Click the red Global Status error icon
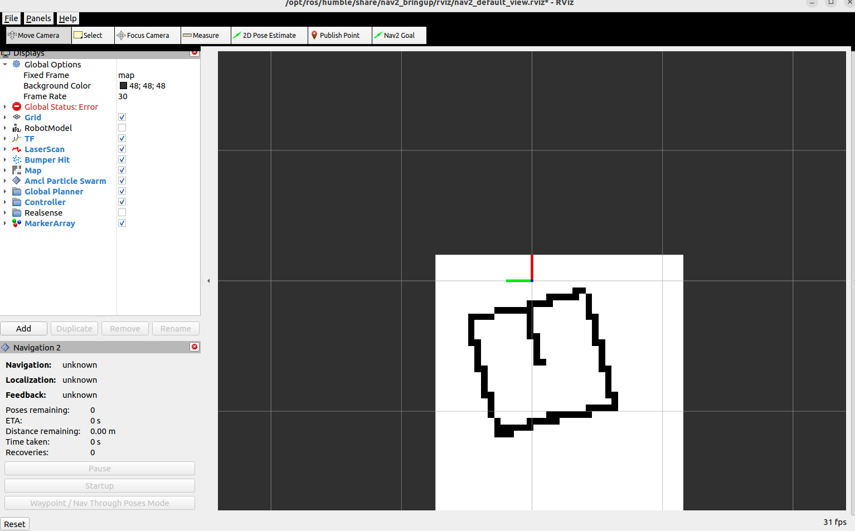The image size is (855, 532). click(16, 107)
